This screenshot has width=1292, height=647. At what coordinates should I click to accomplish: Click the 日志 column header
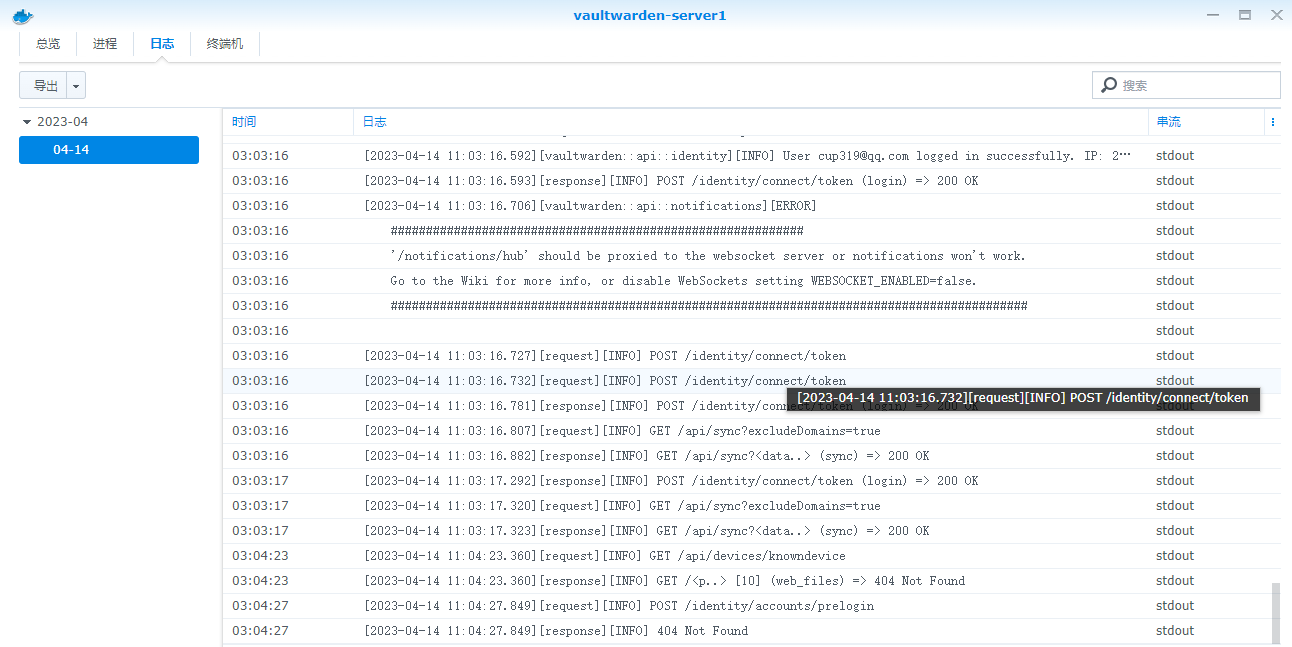[751, 122]
